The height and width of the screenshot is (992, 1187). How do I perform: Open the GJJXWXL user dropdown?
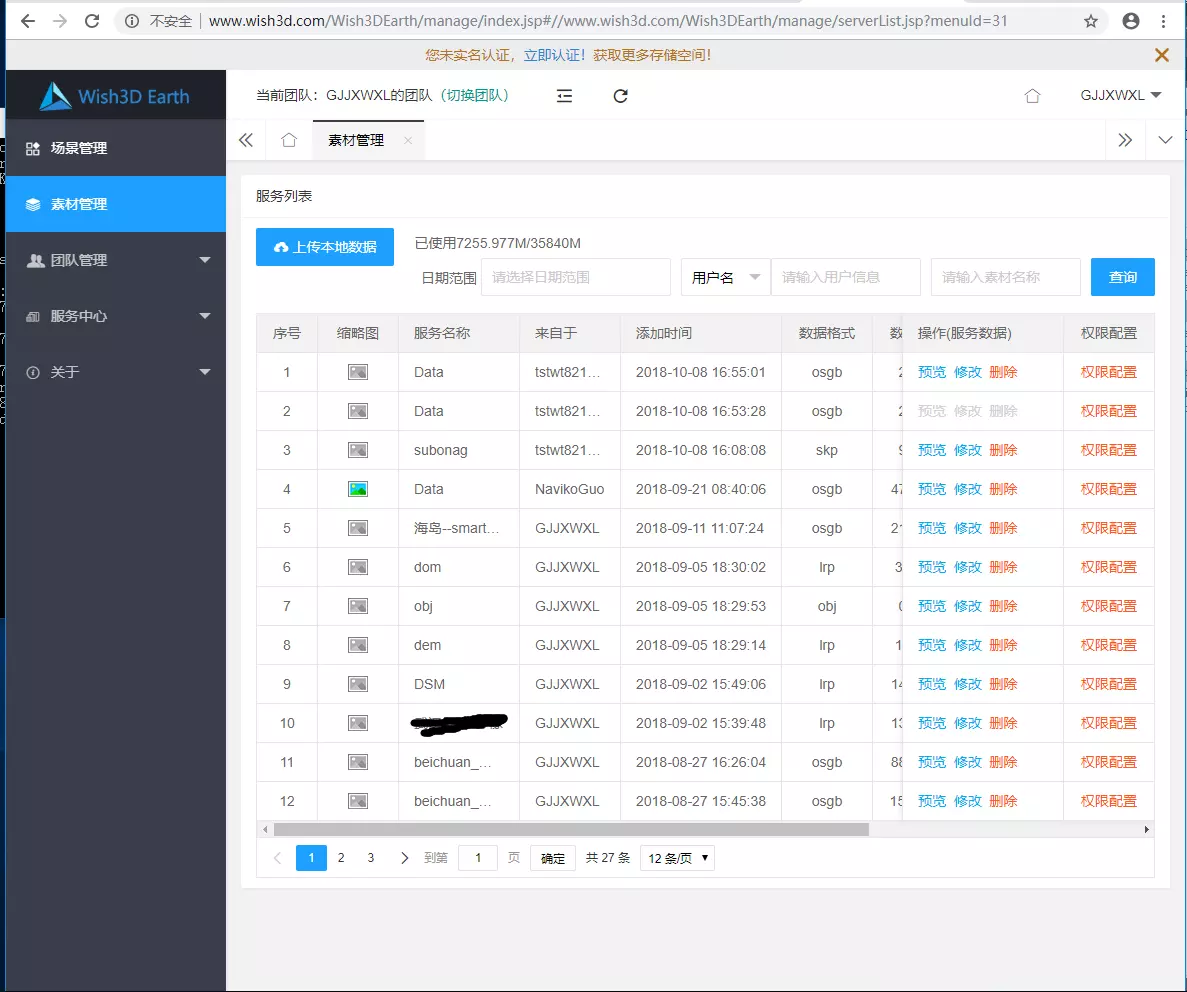[x=1120, y=95]
